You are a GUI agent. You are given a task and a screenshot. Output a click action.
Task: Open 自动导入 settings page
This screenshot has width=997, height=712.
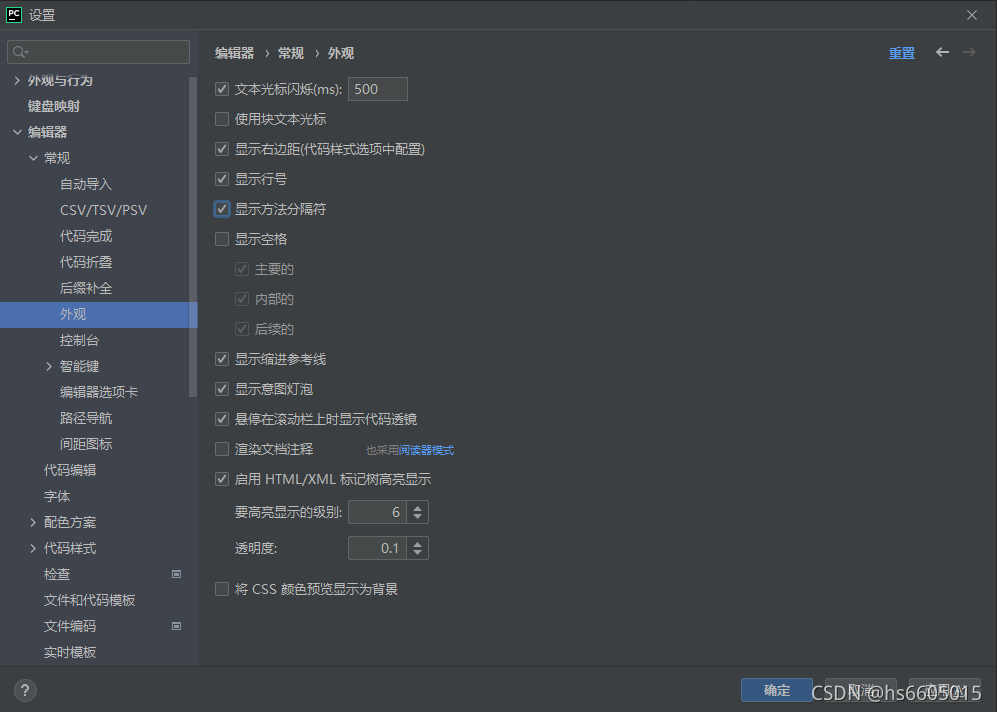86,184
